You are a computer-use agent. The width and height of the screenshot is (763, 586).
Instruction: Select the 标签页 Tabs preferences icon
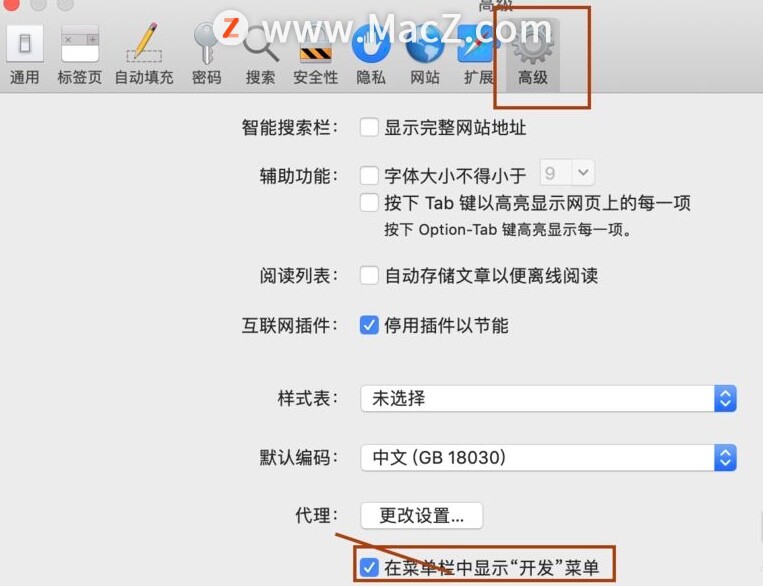click(x=80, y=55)
